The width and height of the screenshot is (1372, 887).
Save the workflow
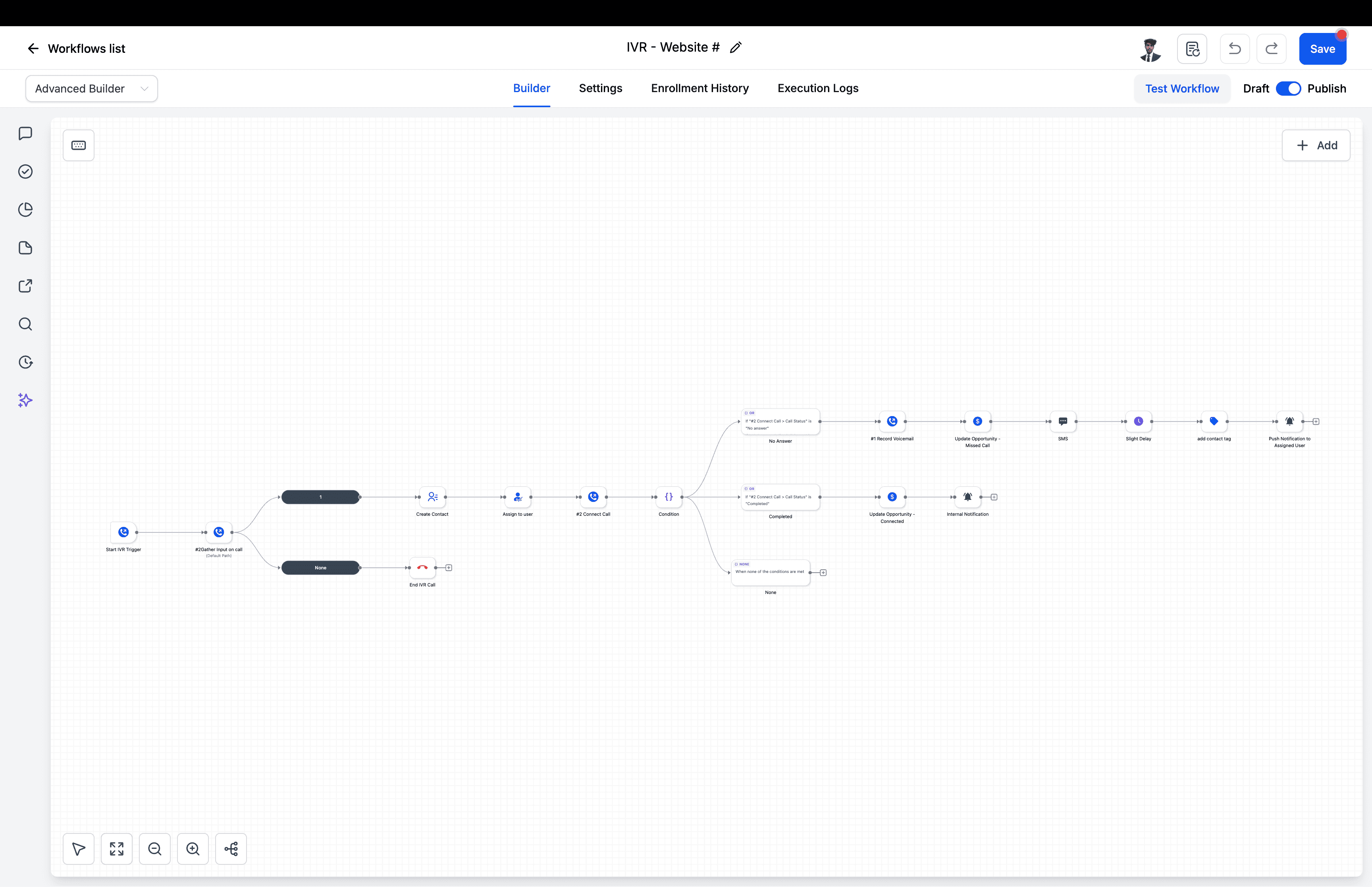click(1322, 49)
